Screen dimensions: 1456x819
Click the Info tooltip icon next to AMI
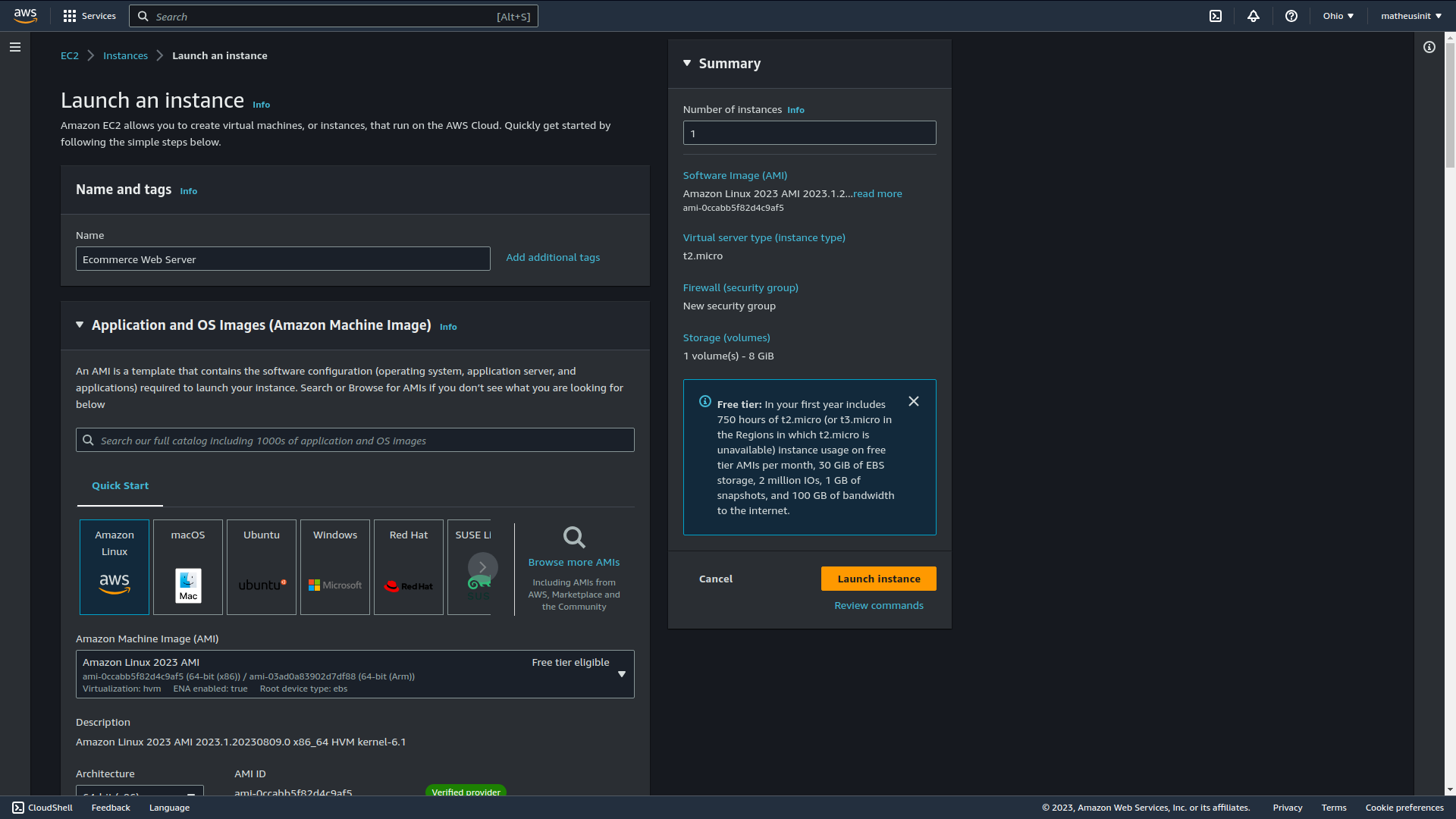click(x=448, y=326)
